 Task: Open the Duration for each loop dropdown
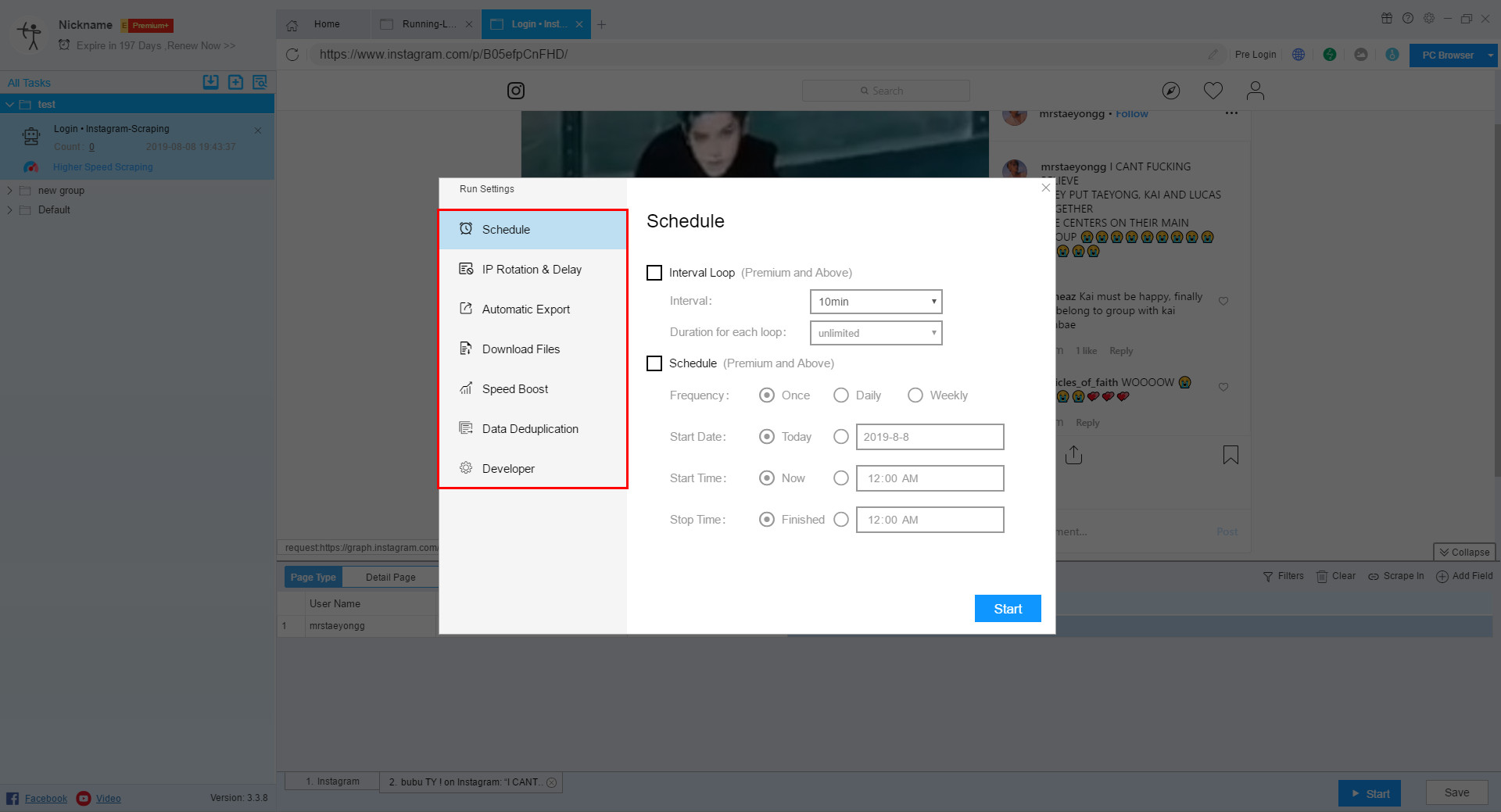pos(876,333)
